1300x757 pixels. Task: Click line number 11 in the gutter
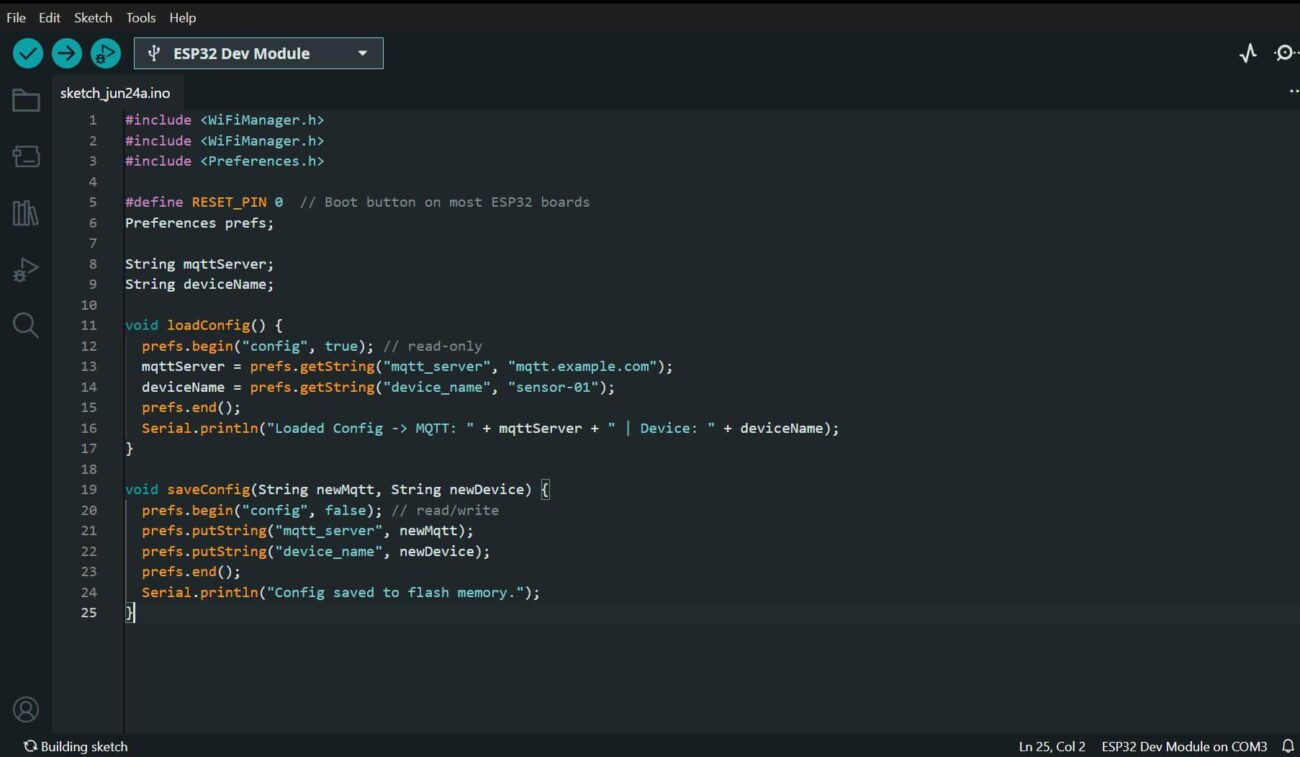(89, 325)
